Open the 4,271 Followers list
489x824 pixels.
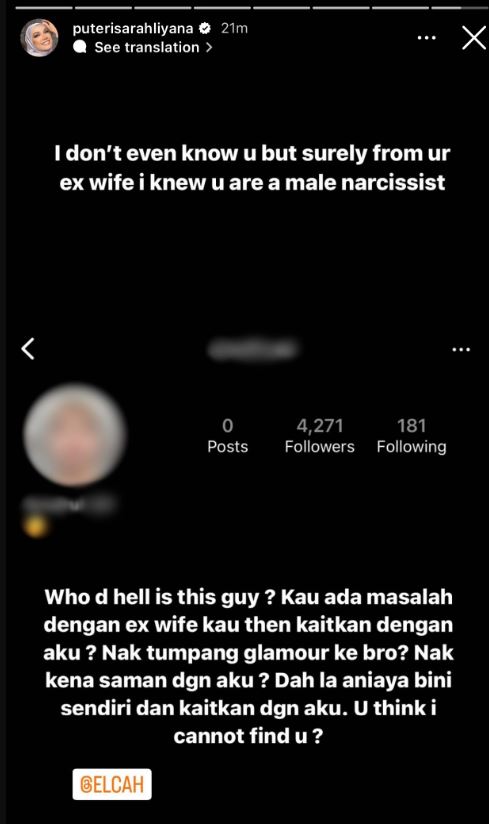pos(319,436)
